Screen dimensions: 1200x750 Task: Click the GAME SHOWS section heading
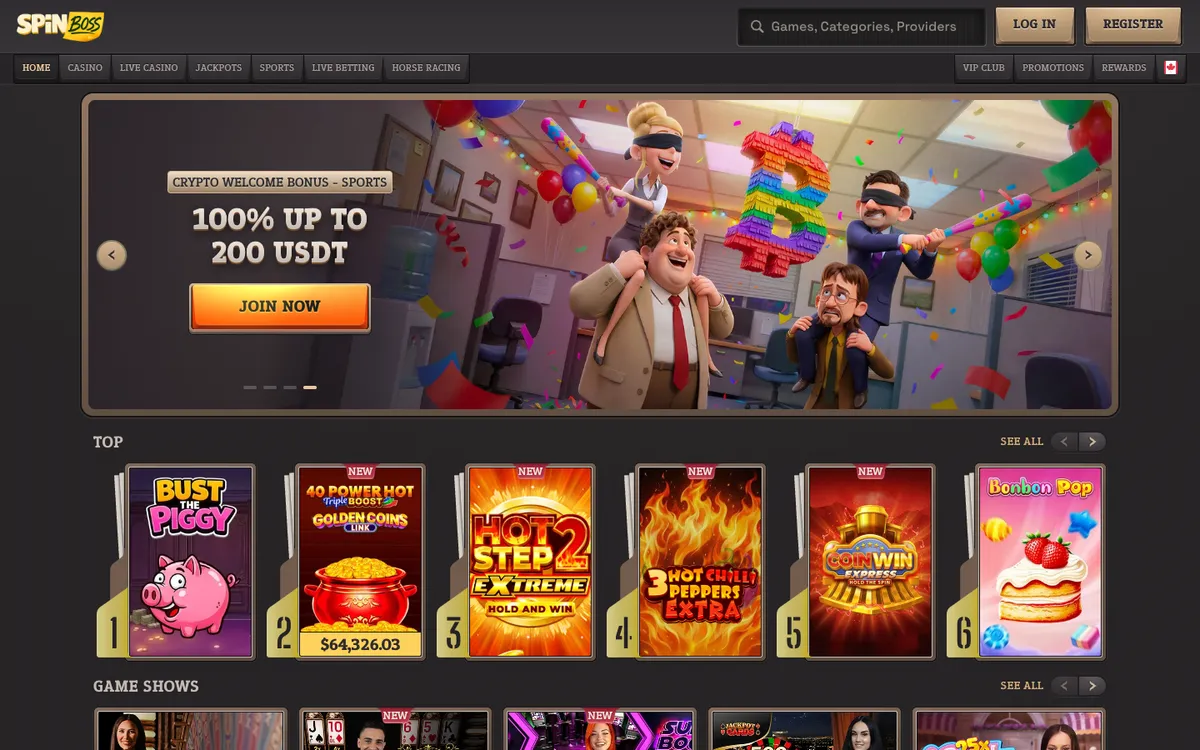click(x=146, y=686)
